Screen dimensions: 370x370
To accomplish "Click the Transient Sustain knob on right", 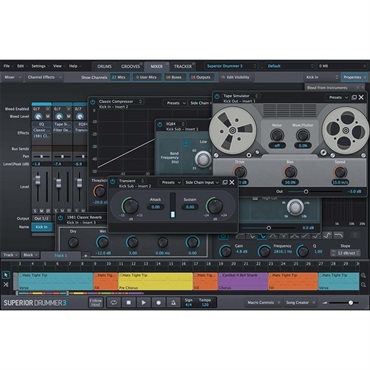I will 214,206.
